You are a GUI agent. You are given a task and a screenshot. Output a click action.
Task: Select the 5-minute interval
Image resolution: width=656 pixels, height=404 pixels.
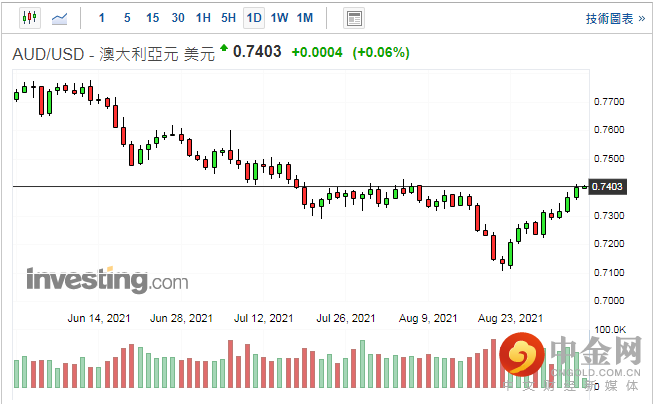click(127, 18)
